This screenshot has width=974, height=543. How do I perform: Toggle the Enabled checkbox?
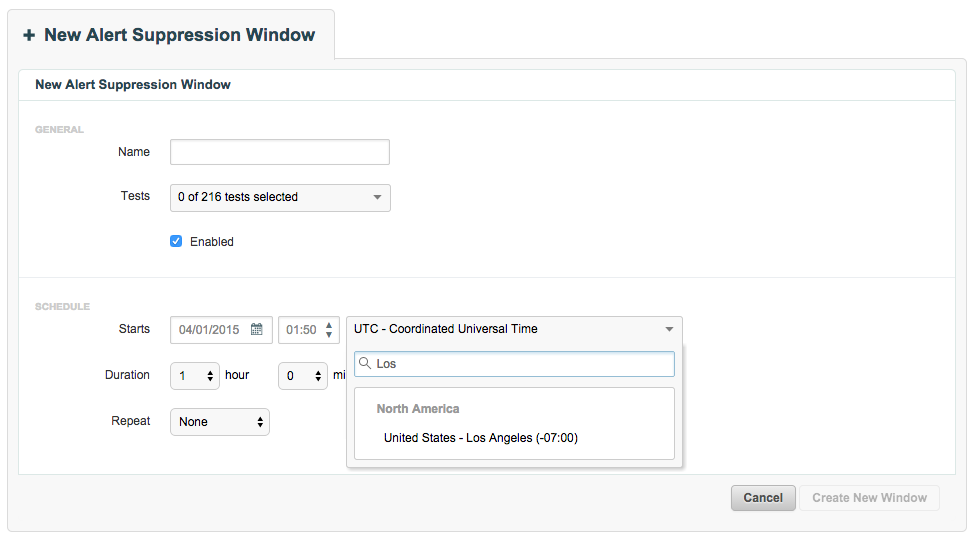pos(176,241)
